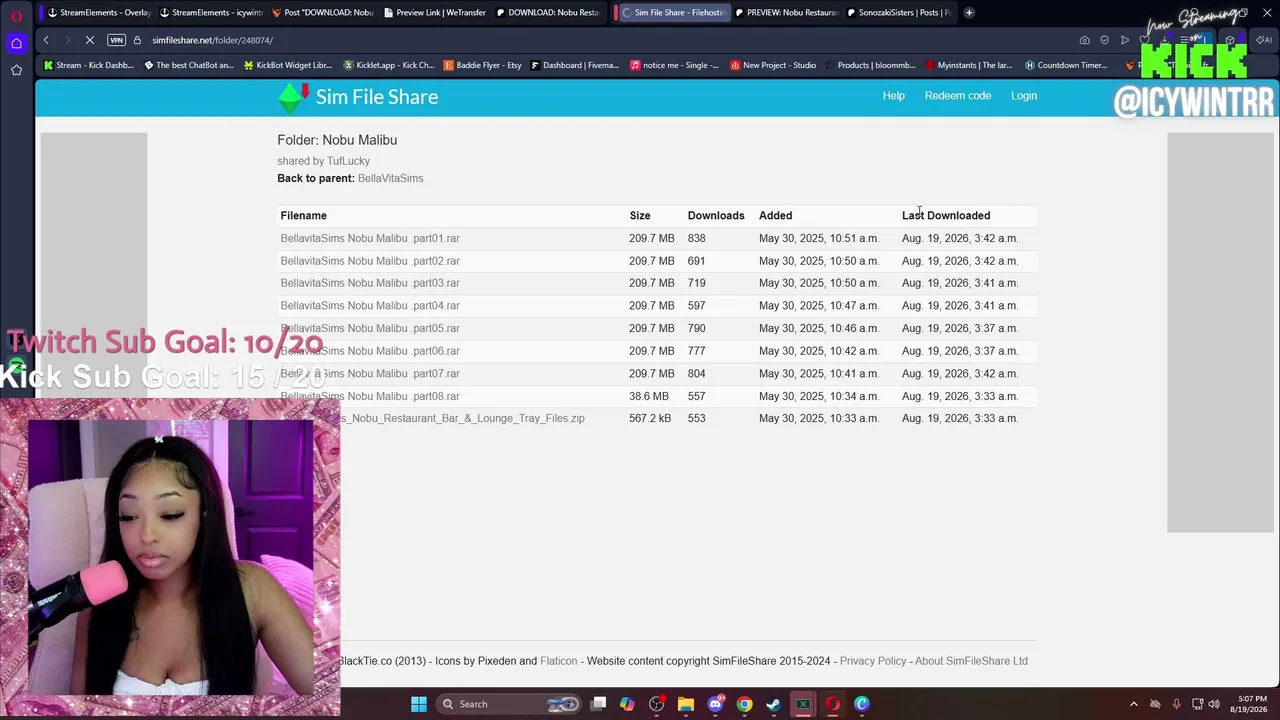Open the Help page link
Viewport: 1280px width, 720px height.
tap(893, 96)
